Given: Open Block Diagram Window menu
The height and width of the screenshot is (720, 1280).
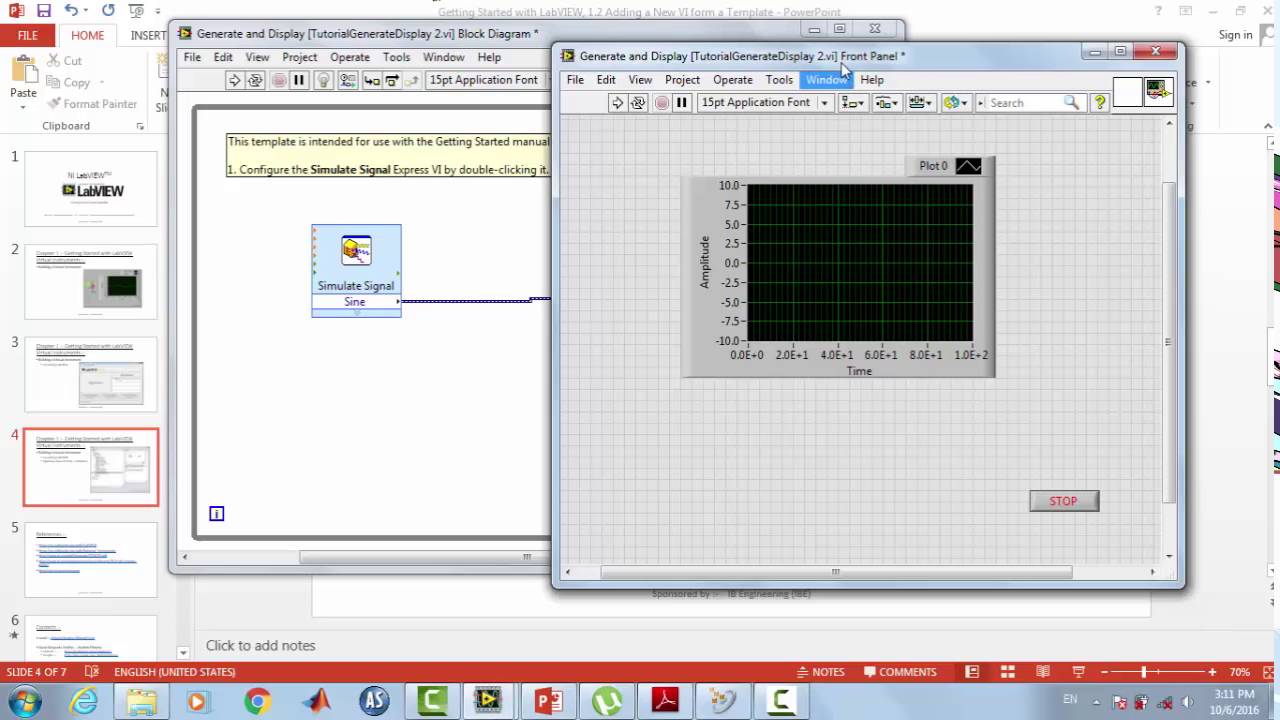Looking at the screenshot, I should tap(443, 57).
